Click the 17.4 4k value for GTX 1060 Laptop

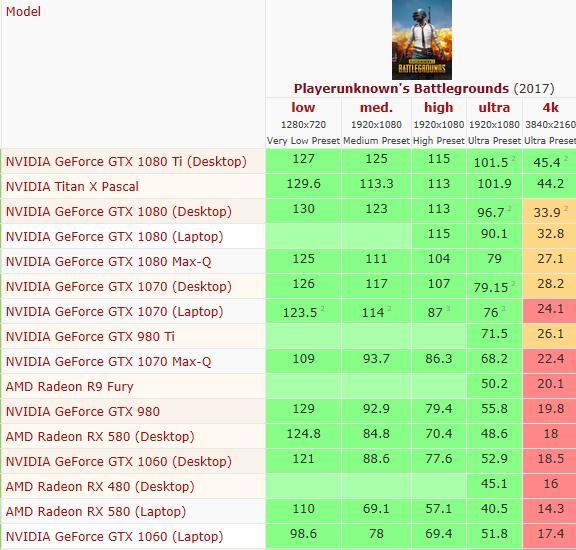[550, 533]
